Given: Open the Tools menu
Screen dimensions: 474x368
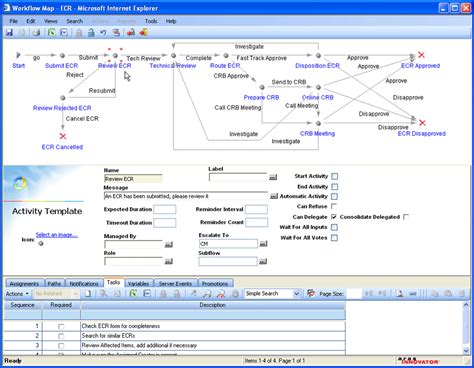Looking at the screenshot, I should tap(151, 21).
